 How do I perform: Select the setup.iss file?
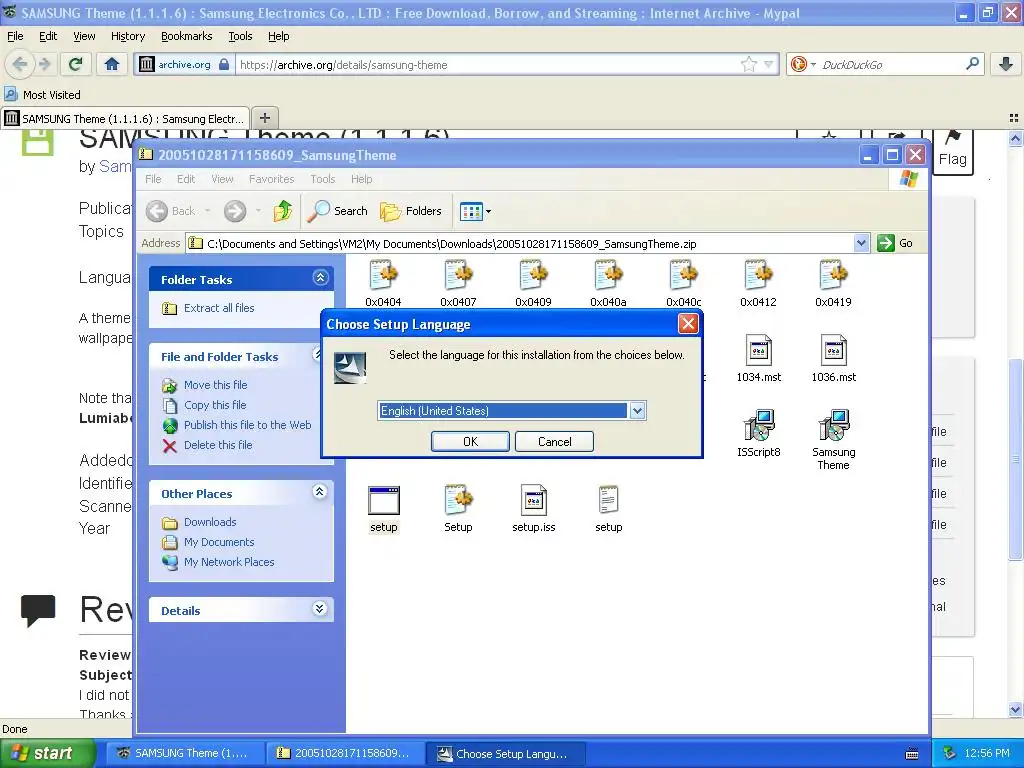coord(534,509)
